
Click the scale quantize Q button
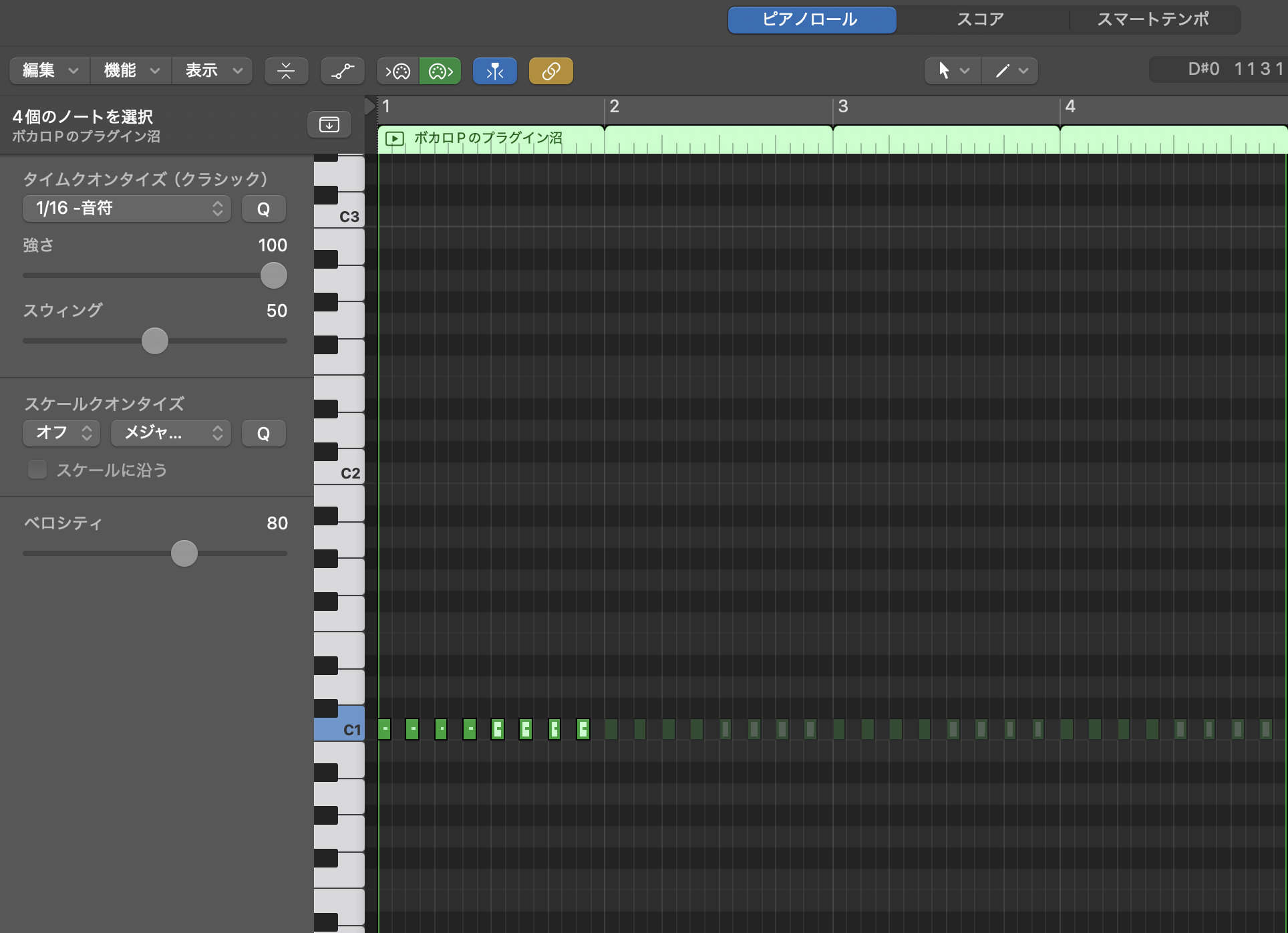[x=264, y=433]
